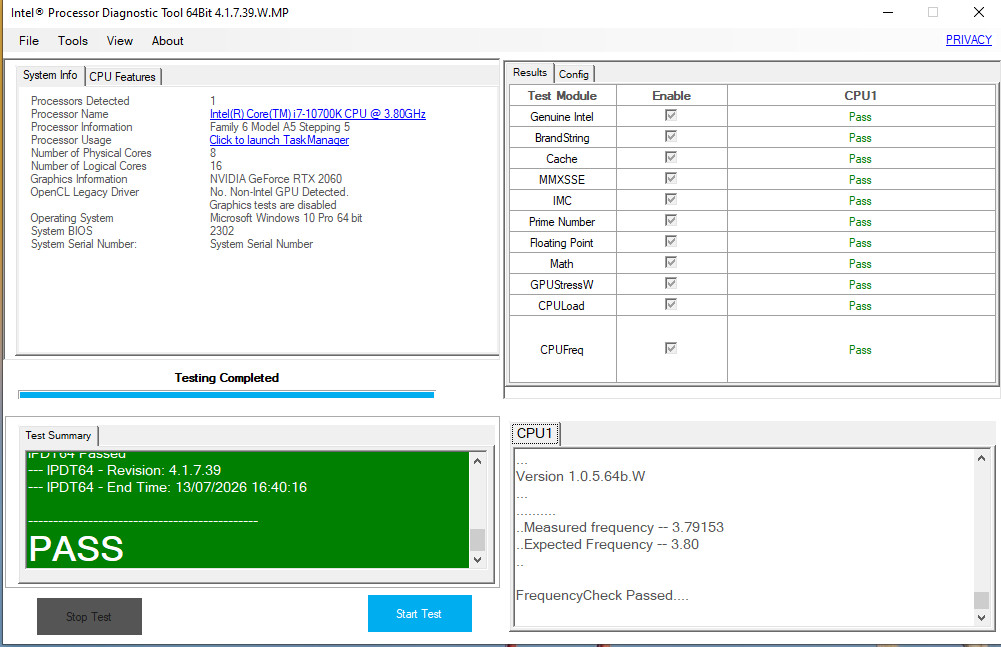Click the Enable column header
1001x647 pixels.
672,96
